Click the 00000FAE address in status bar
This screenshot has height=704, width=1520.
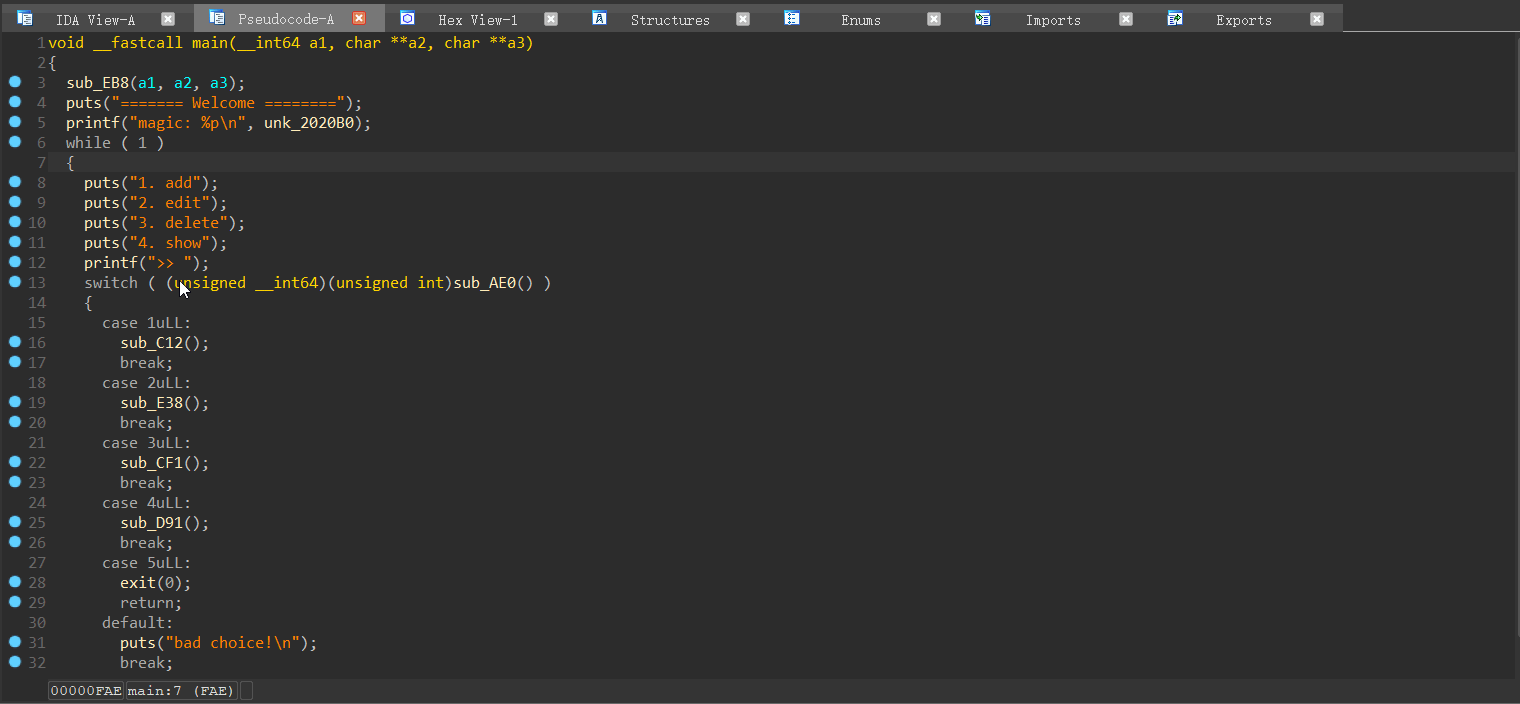(x=86, y=691)
